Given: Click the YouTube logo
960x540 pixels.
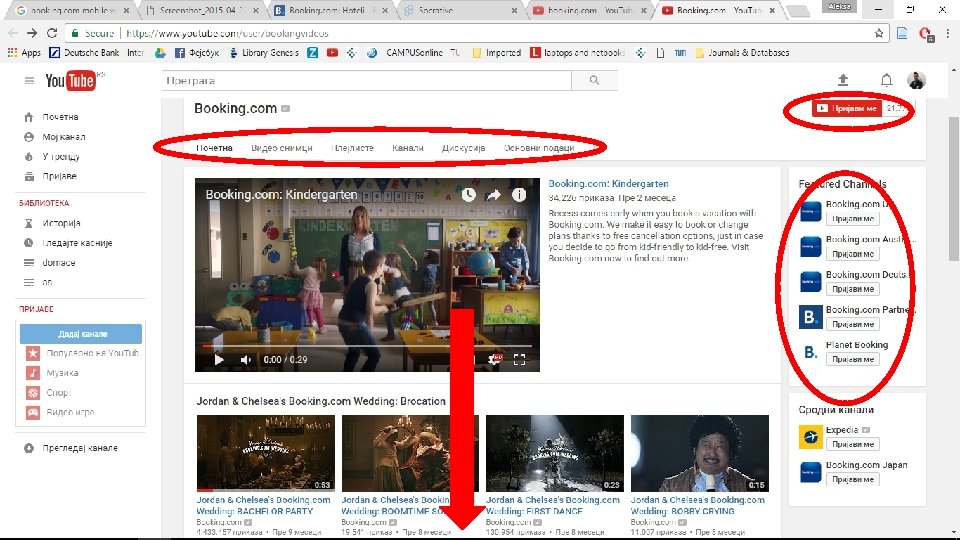Looking at the screenshot, I should [x=70, y=80].
